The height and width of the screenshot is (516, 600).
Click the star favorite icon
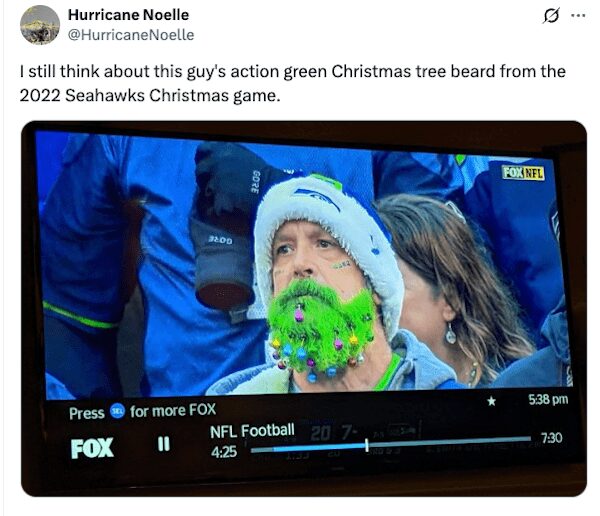pos(491,401)
